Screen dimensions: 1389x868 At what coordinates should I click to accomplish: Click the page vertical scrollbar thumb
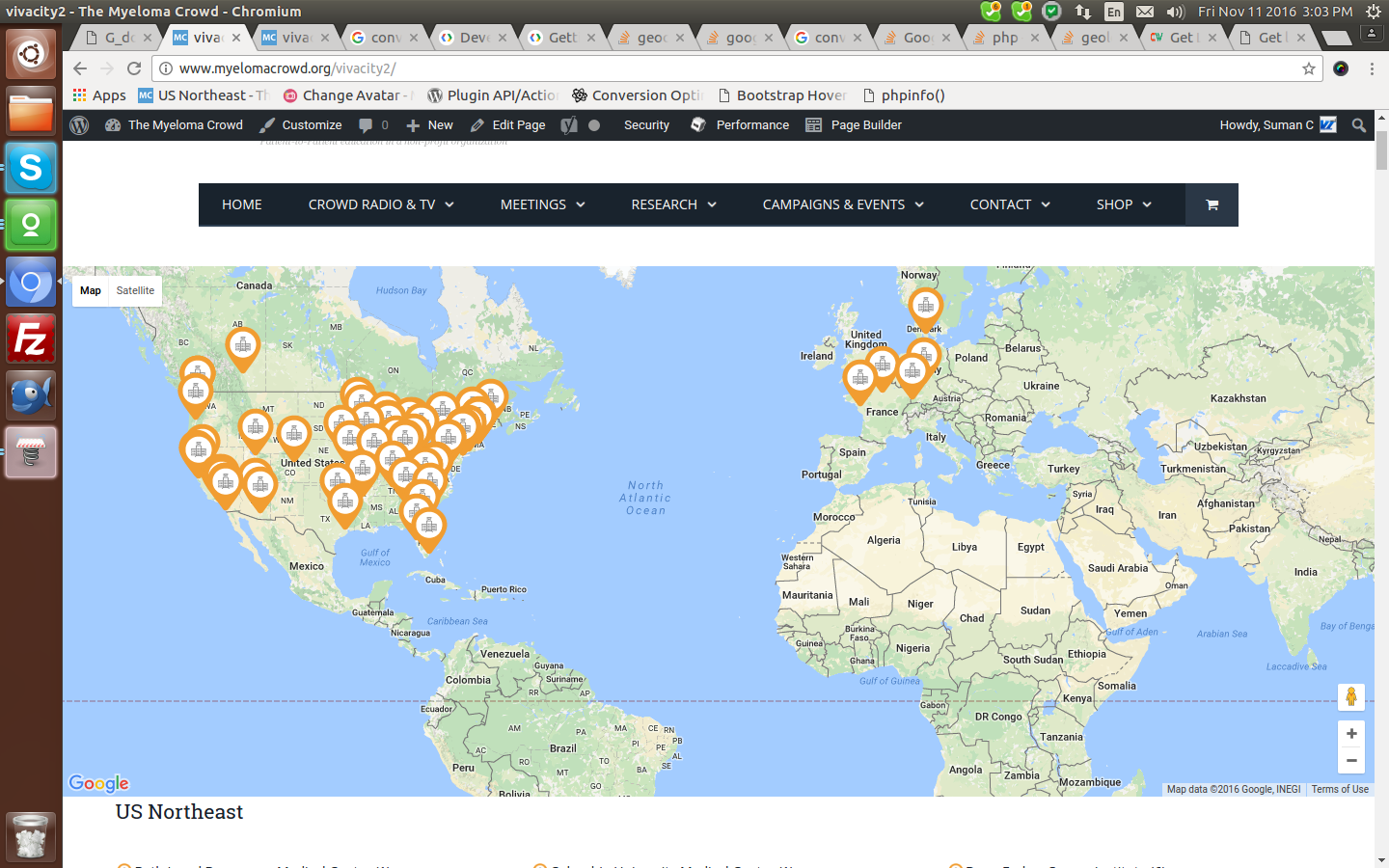(1381, 150)
